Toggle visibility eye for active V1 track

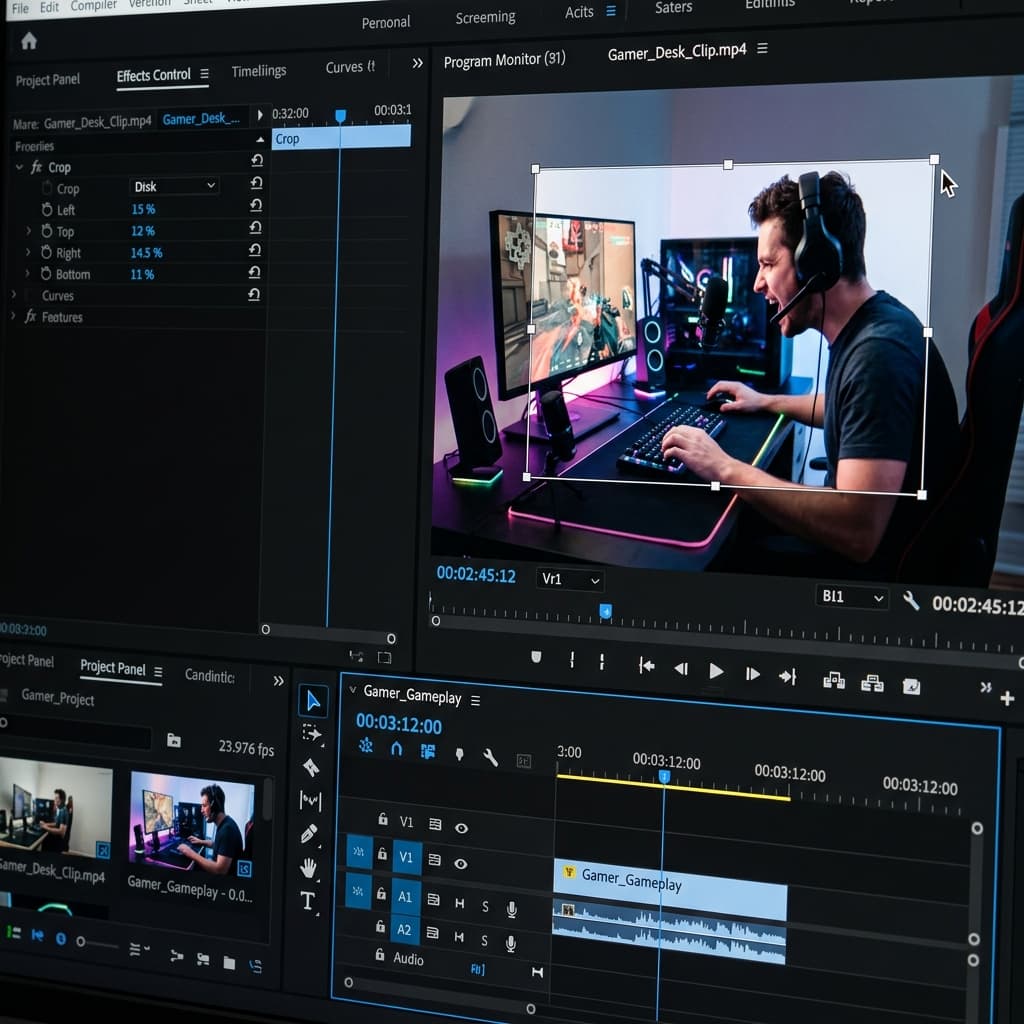tap(460, 864)
